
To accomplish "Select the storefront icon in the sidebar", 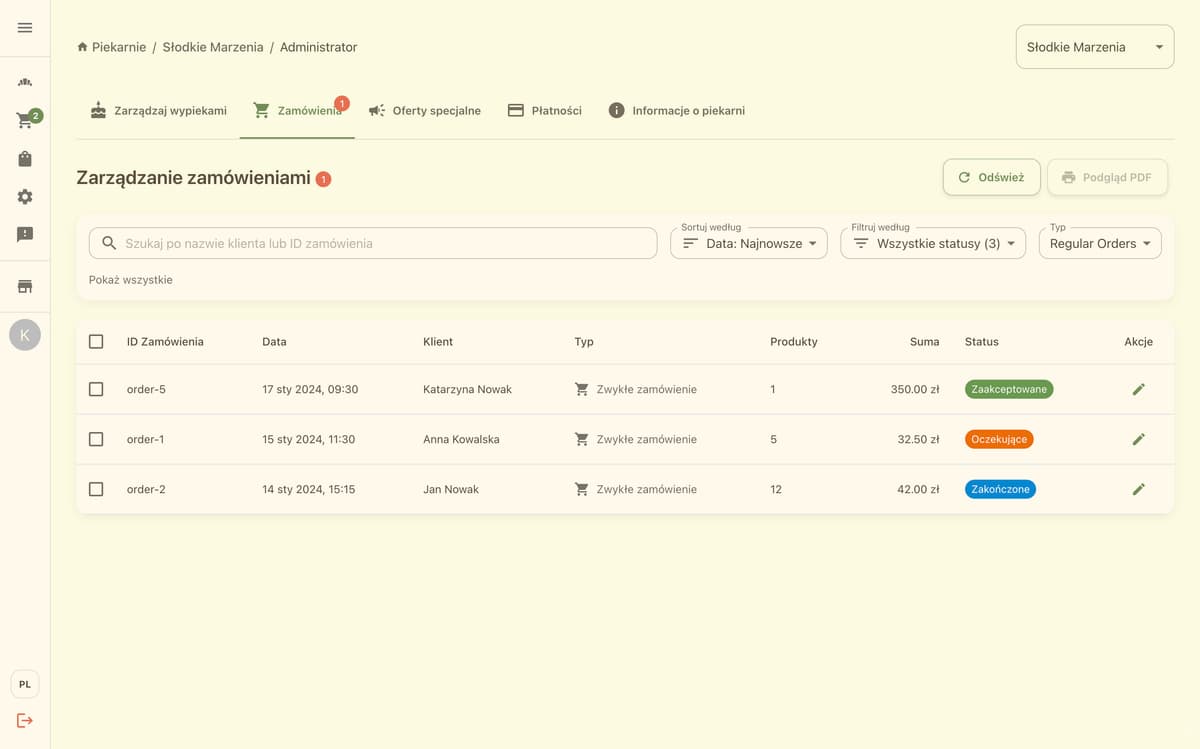I will pyautogui.click(x=25, y=286).
